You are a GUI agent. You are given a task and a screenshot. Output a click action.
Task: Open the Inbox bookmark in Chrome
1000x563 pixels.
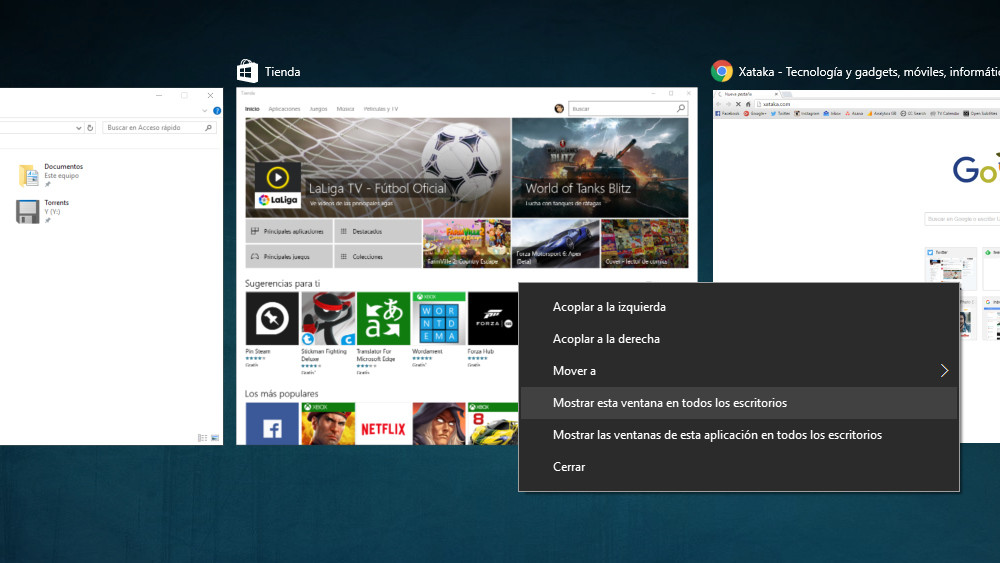tap(832, 113)
